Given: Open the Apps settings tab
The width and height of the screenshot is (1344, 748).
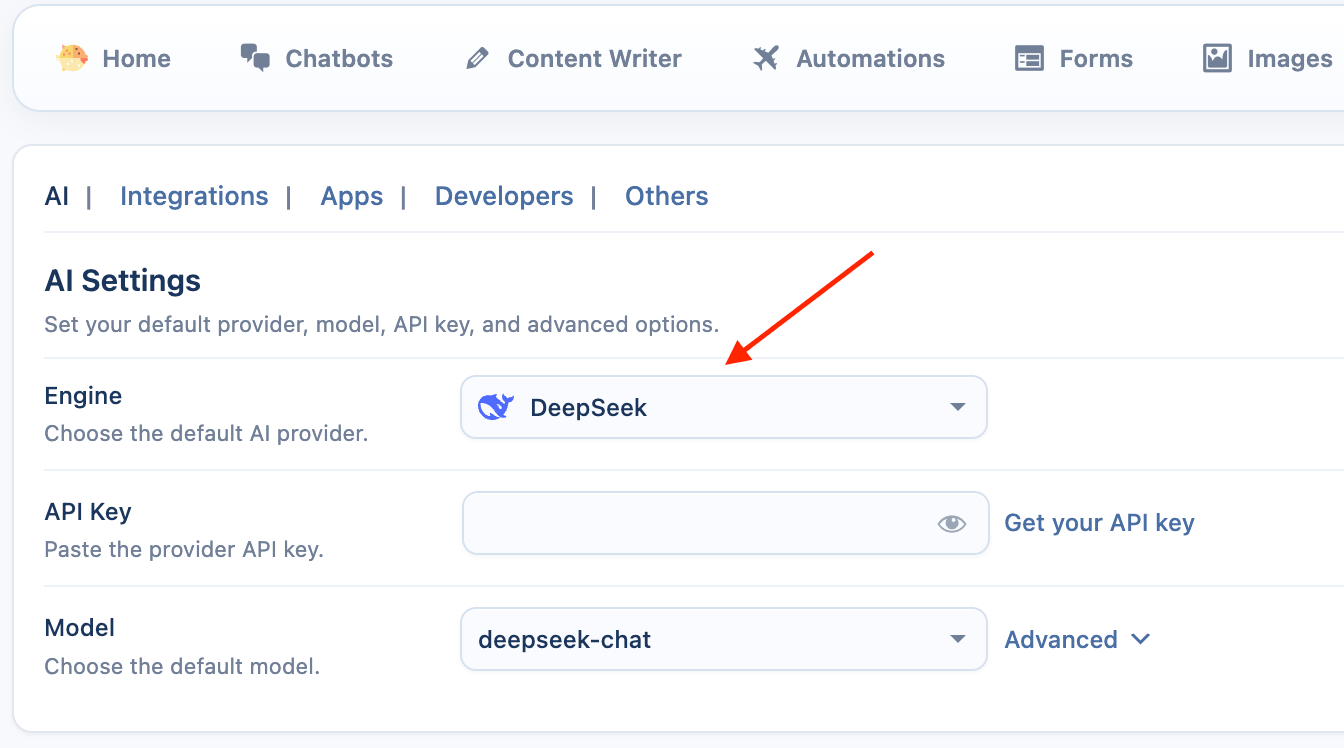Looking at the screenshot, I should coord(351,196).
